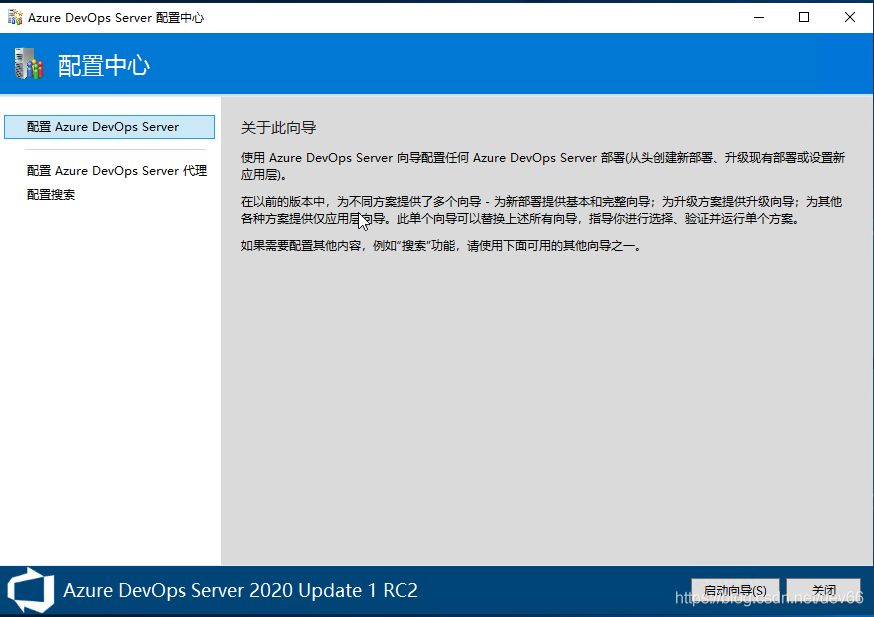
Task: Open the 配置搜索 wizard entry
Action: [x=51, y=195]
